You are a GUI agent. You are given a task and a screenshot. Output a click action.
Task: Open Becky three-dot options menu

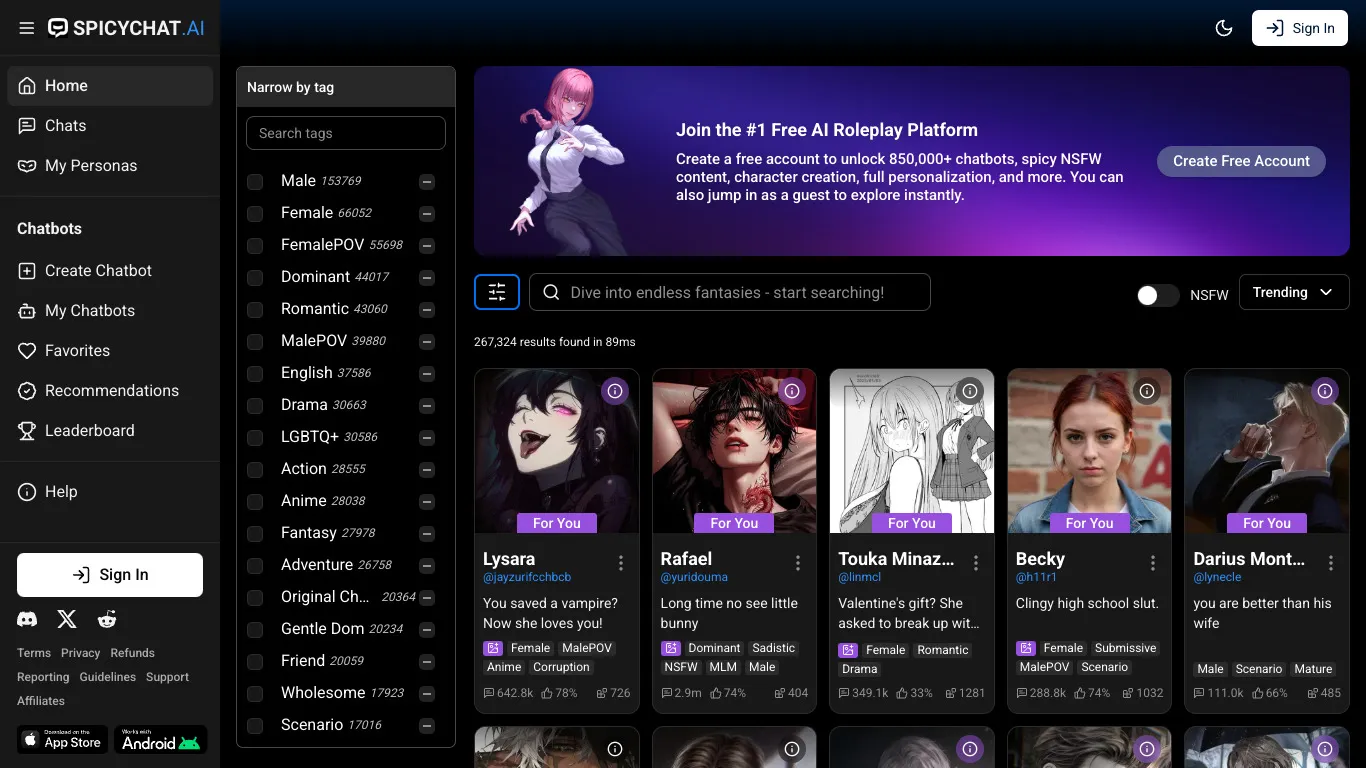tap(1153, 564)
